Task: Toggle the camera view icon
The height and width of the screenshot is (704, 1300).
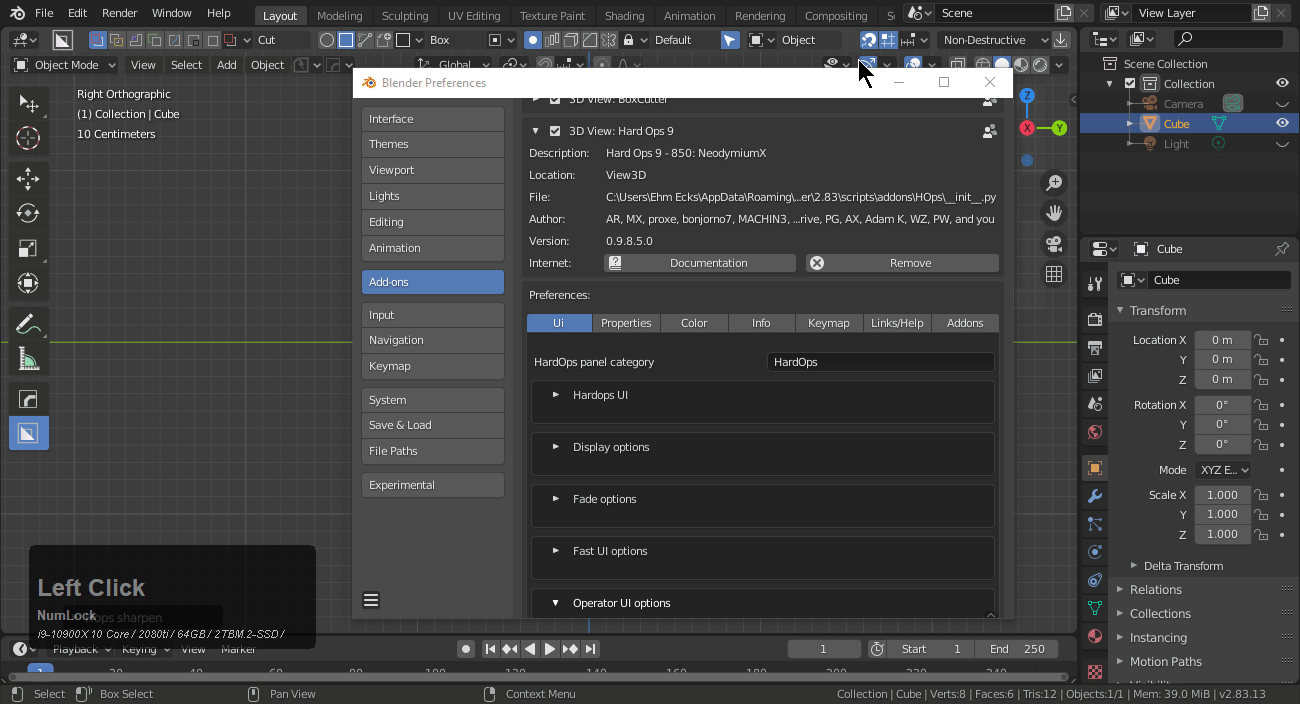Action: pos(1054,244)
